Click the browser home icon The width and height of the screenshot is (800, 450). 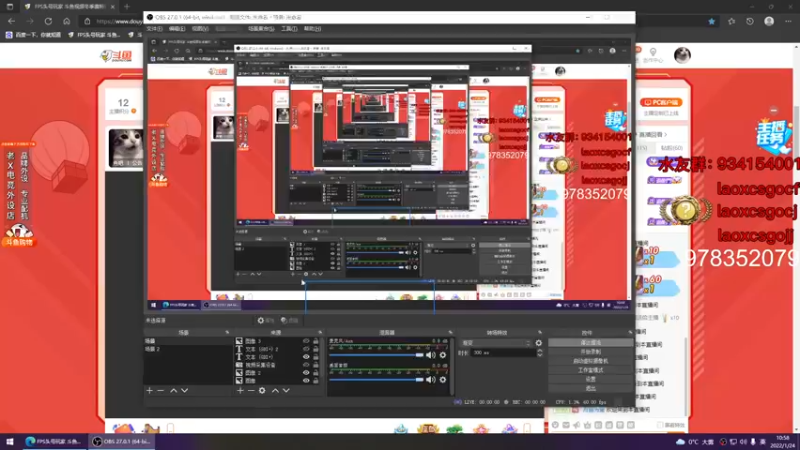66,21
